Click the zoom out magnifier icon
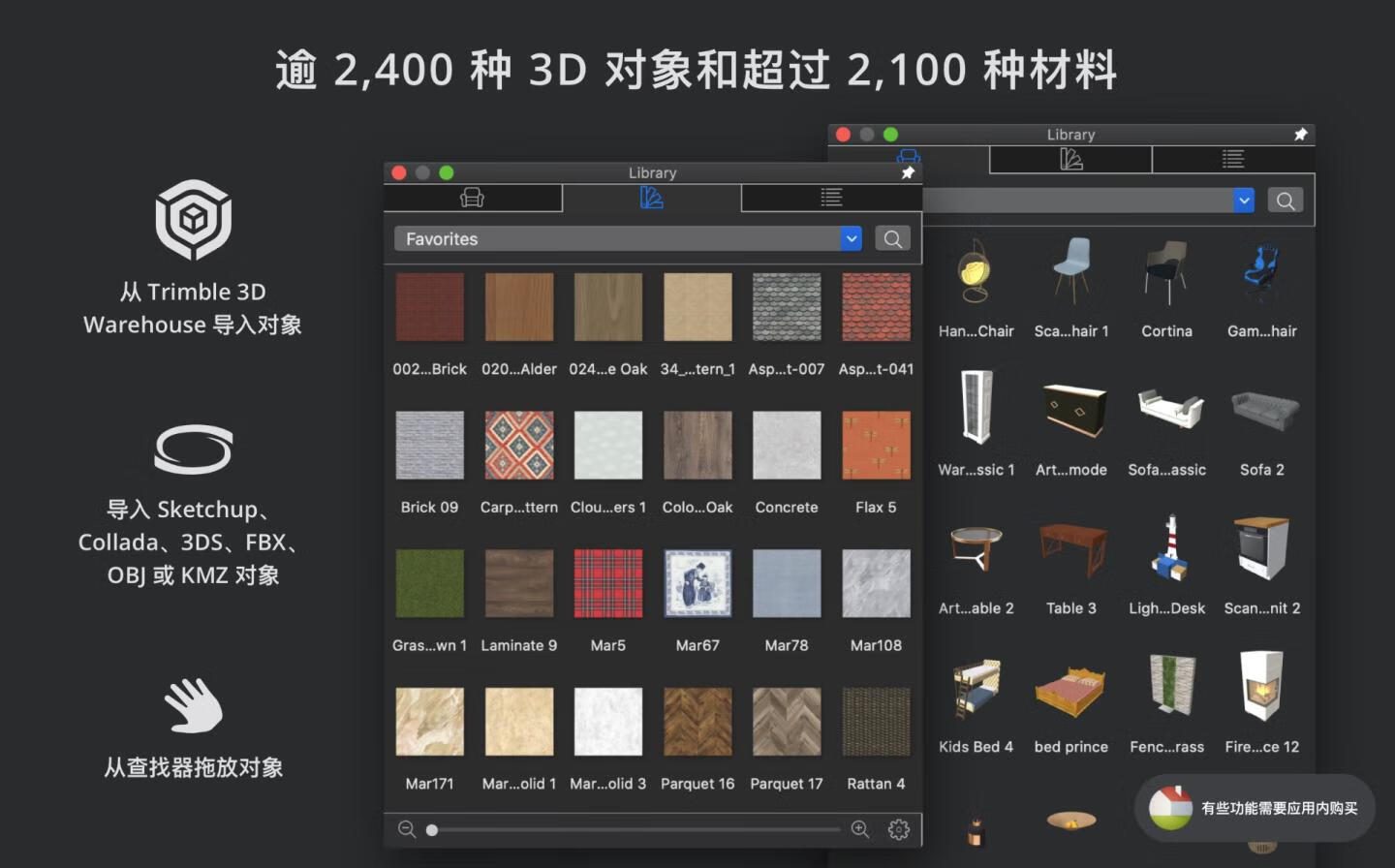Image resolution: width=1395 pixels, height=868 pixels. (407, 829)
